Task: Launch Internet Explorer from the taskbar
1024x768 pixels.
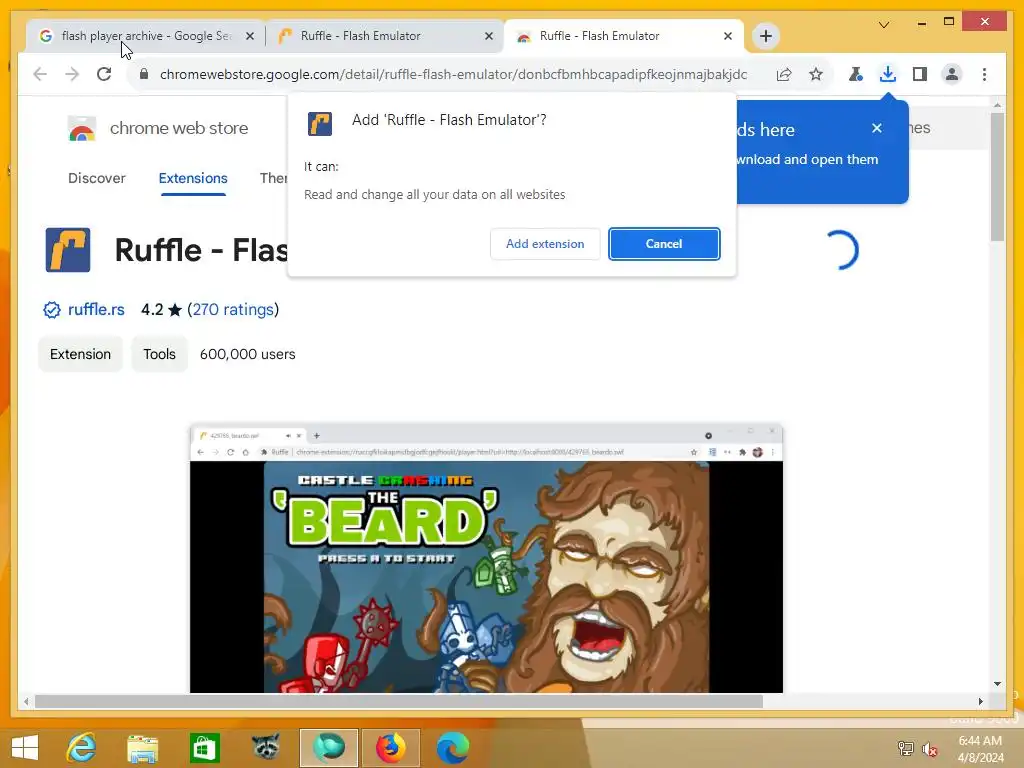Action: (x=81, y=748)
